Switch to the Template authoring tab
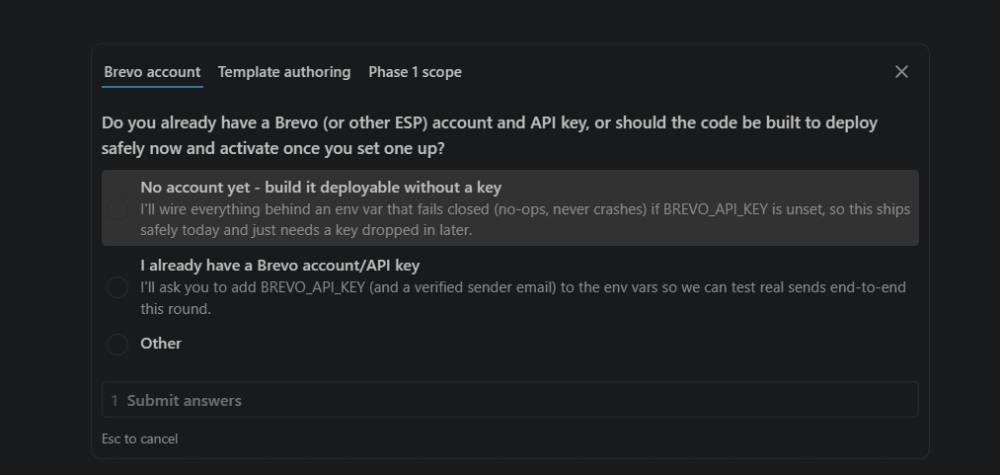 pos(284,72)
